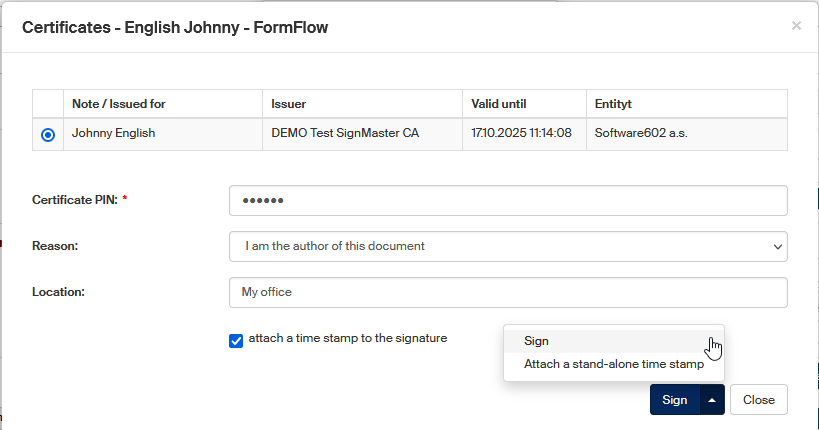819x430 pixels.
Task: Click into the Location text field
Action: pos(508,292)
